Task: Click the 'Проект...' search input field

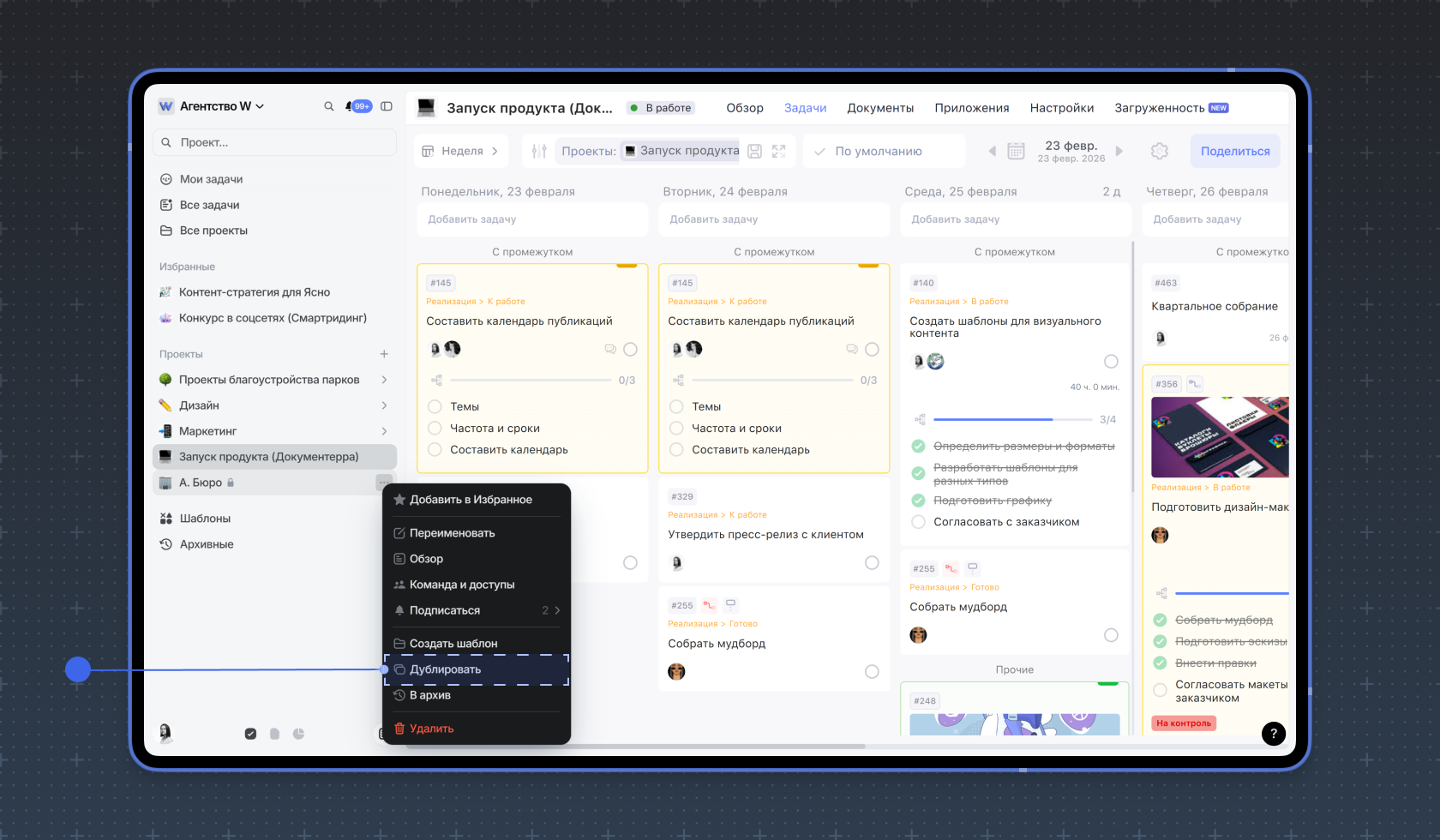Action: click(274, 142)
